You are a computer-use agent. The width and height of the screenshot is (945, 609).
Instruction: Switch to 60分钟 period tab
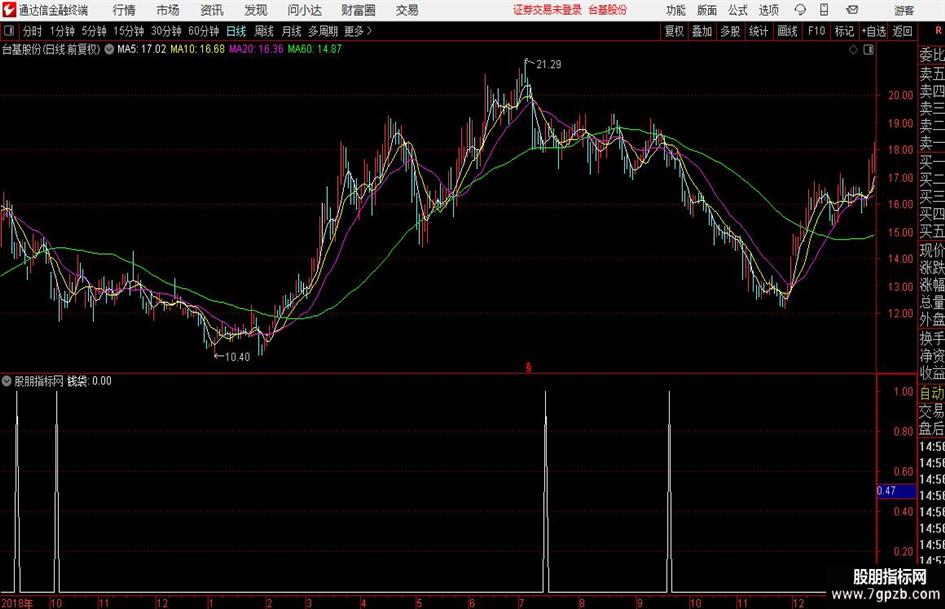[x=204, y=31]
